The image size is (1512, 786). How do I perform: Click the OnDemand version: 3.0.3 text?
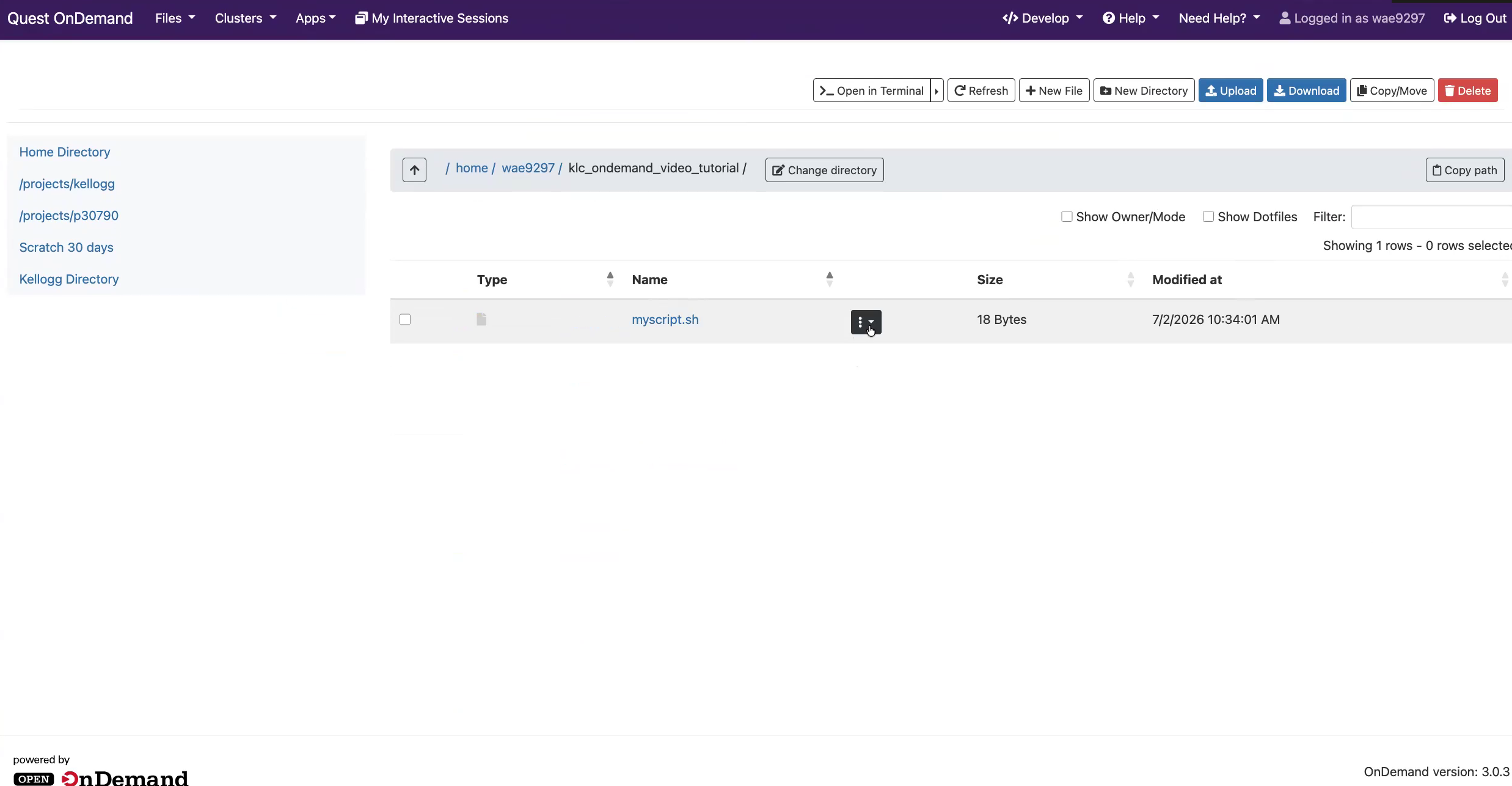(1437, 772)
